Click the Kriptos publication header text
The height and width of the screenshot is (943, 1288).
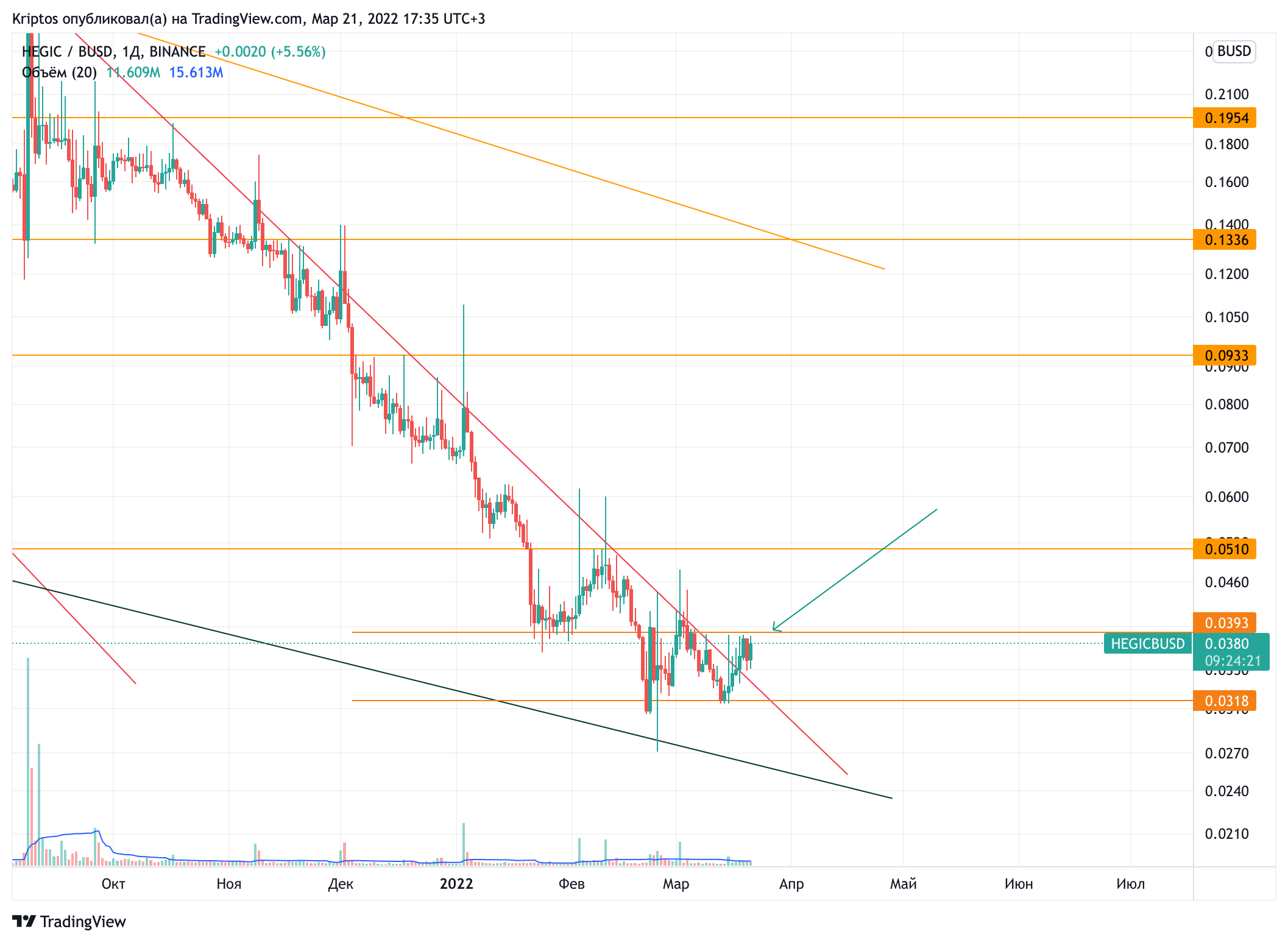tap(249, 19)
